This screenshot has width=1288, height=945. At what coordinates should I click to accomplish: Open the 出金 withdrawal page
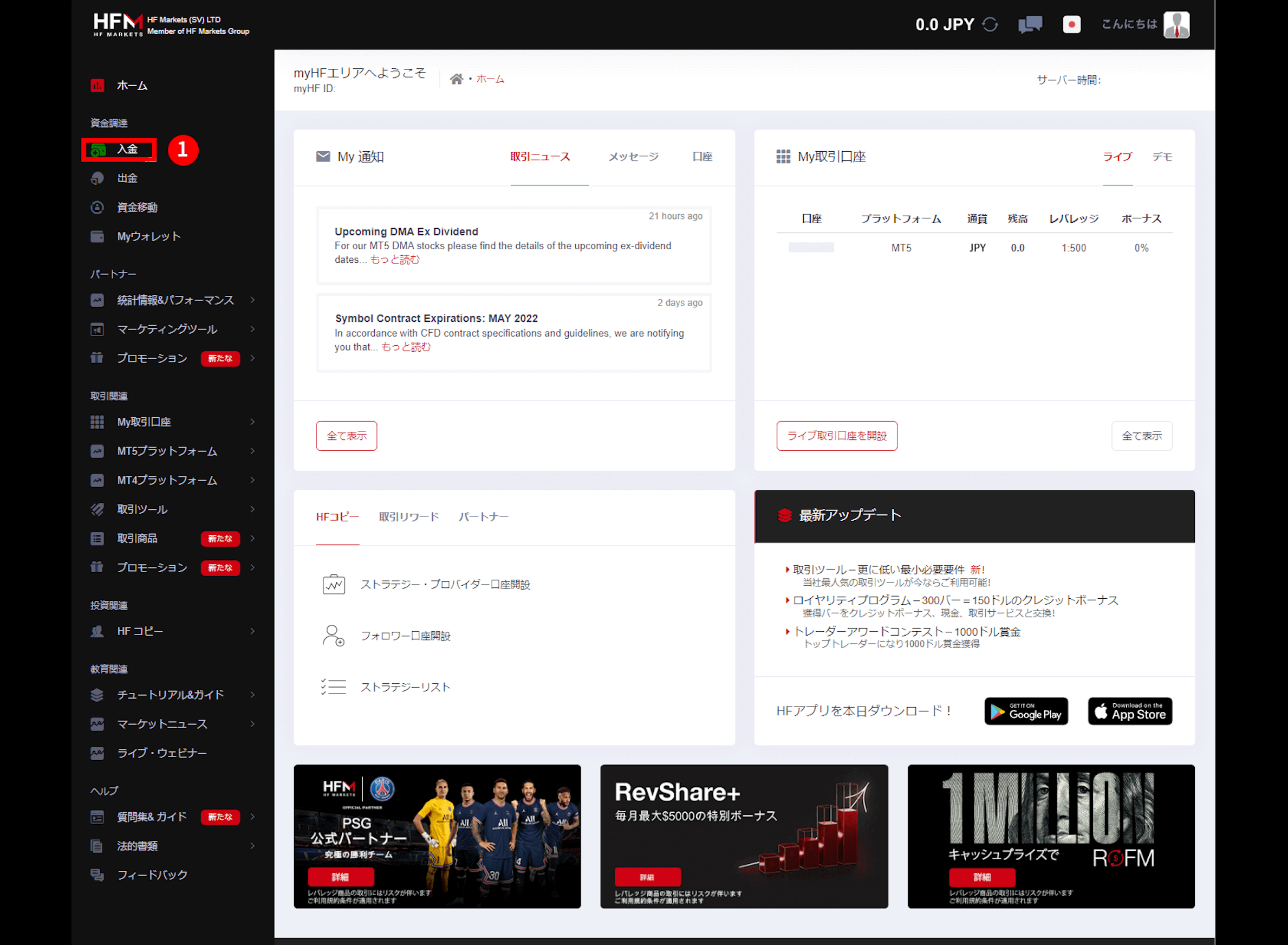pyautogui.click(x=127, y=178)
